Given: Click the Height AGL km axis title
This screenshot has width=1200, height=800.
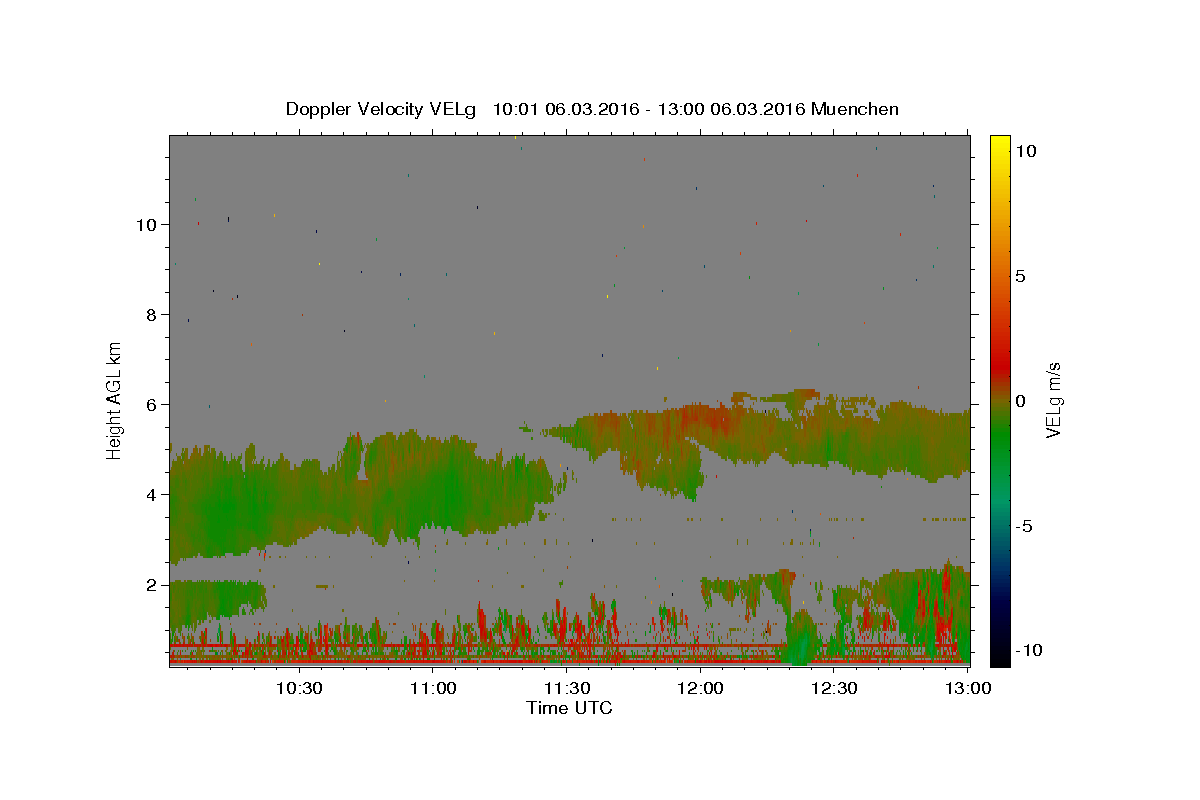Looking at the screenshot, I should (x=114, y=401).
